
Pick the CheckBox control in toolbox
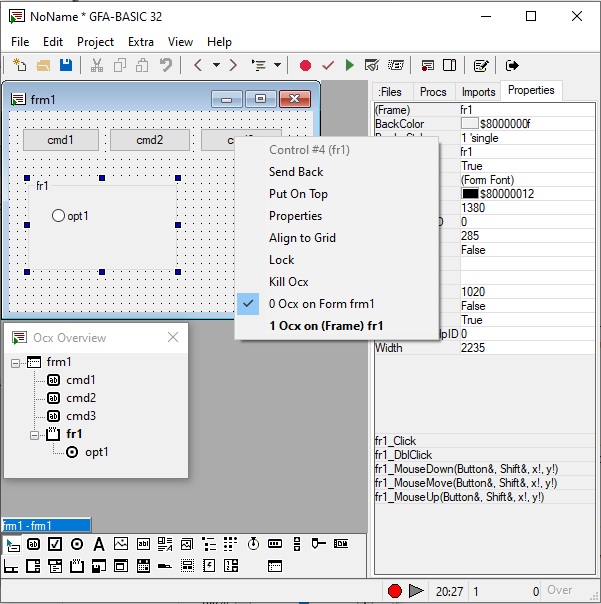tap(55, 544)
